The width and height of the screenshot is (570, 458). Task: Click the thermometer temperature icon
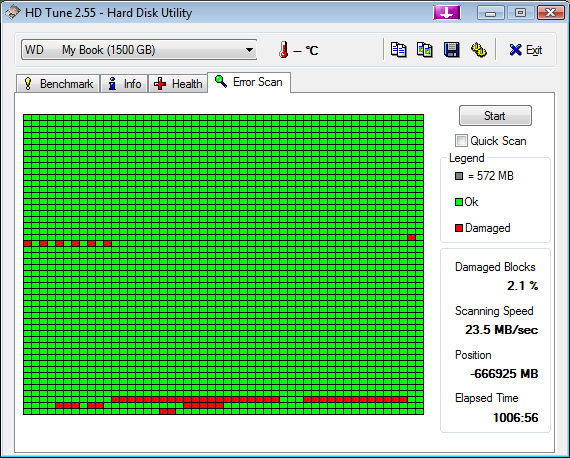pyautogui.click(x=284, y=50)
